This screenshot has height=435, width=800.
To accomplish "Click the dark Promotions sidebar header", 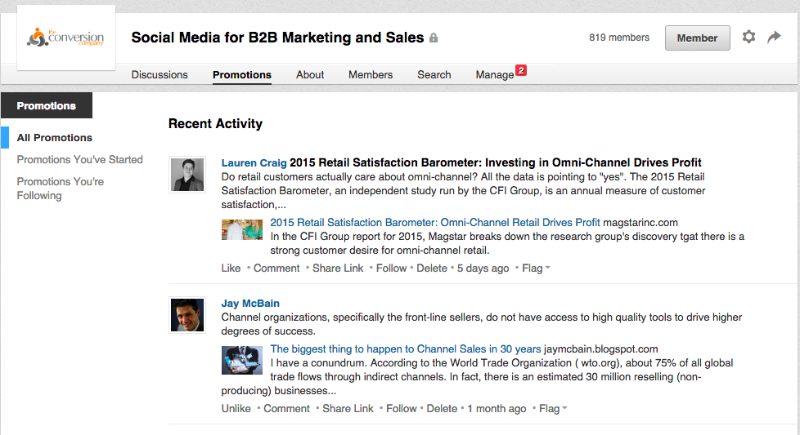I will click(46, 106).
